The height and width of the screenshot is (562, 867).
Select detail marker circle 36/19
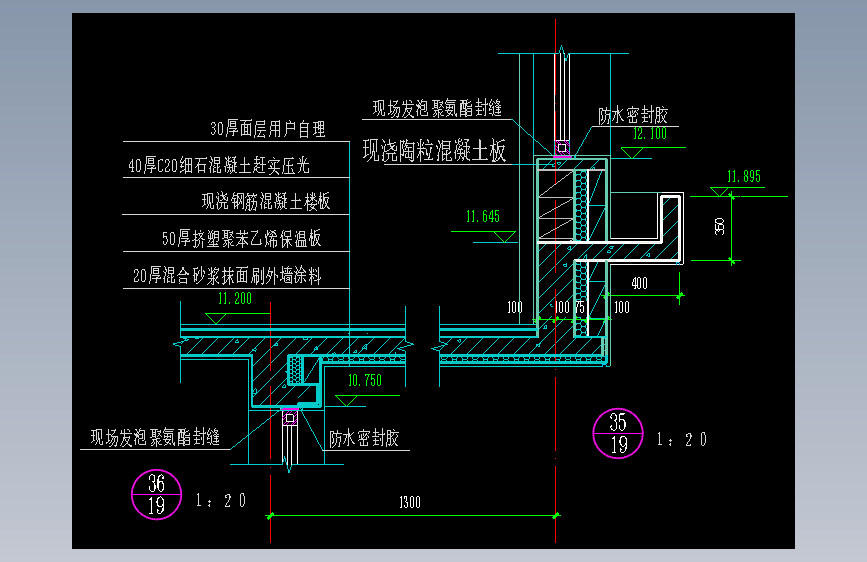[156, 495]
